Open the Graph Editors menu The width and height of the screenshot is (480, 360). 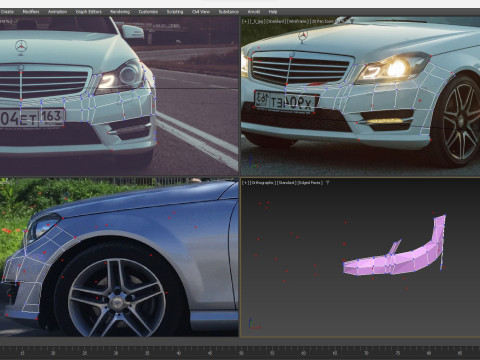pos(89,12)
